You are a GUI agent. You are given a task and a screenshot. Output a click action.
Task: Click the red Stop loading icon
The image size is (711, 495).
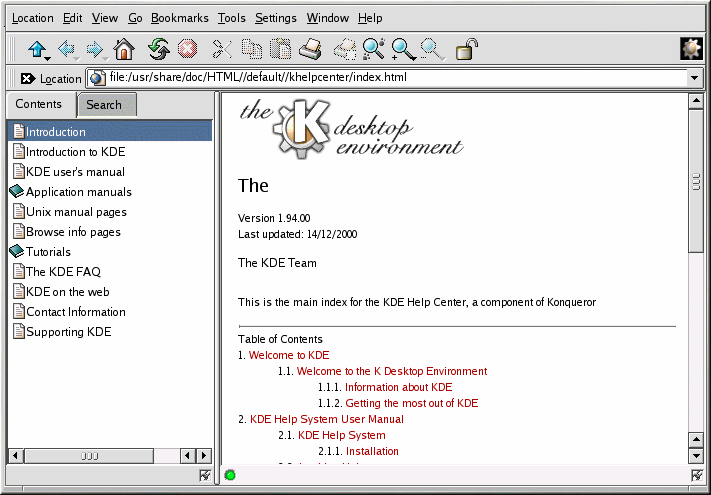pyautogui.click(x=187, y=48)
